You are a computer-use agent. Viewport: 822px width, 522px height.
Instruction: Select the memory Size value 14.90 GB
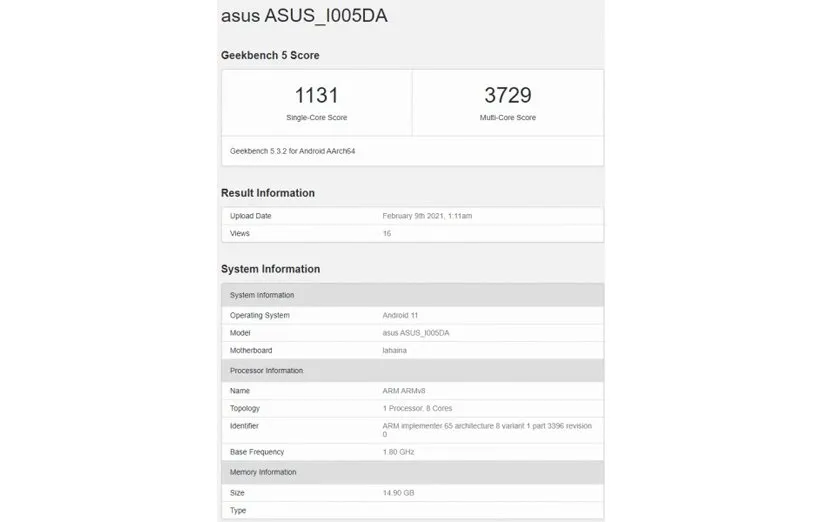click(399, 492)
